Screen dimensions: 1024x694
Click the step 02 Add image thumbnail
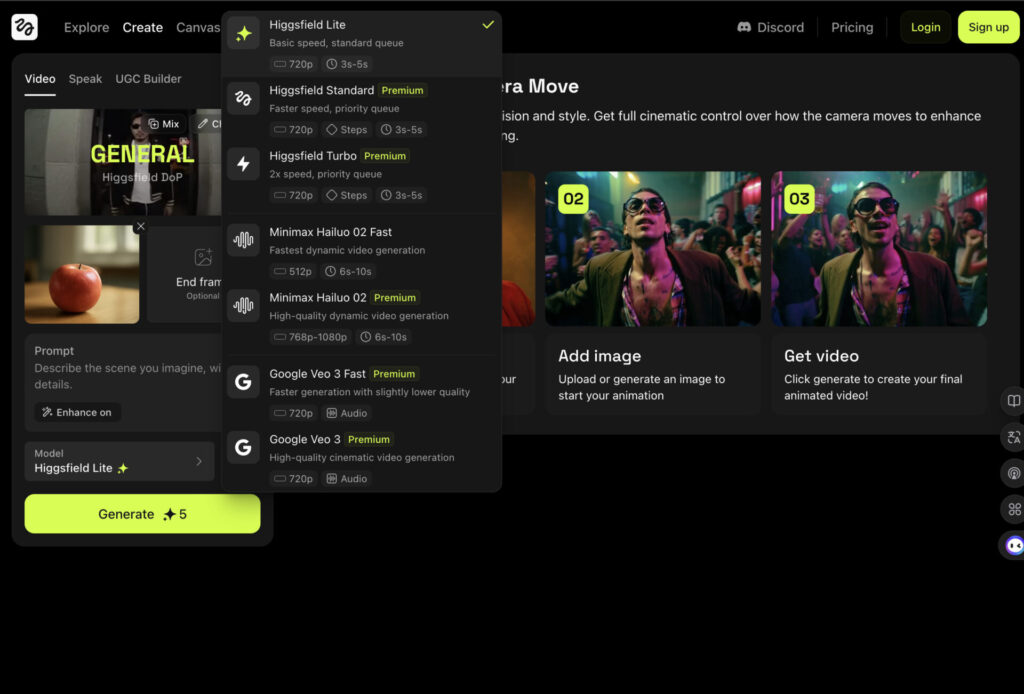[x=653, y=249]
